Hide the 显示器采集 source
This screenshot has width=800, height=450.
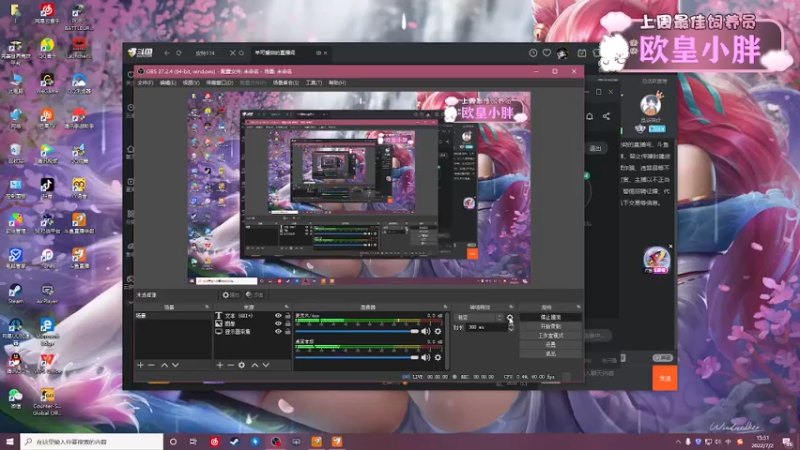pyautogui.click(x=278, y=332)
